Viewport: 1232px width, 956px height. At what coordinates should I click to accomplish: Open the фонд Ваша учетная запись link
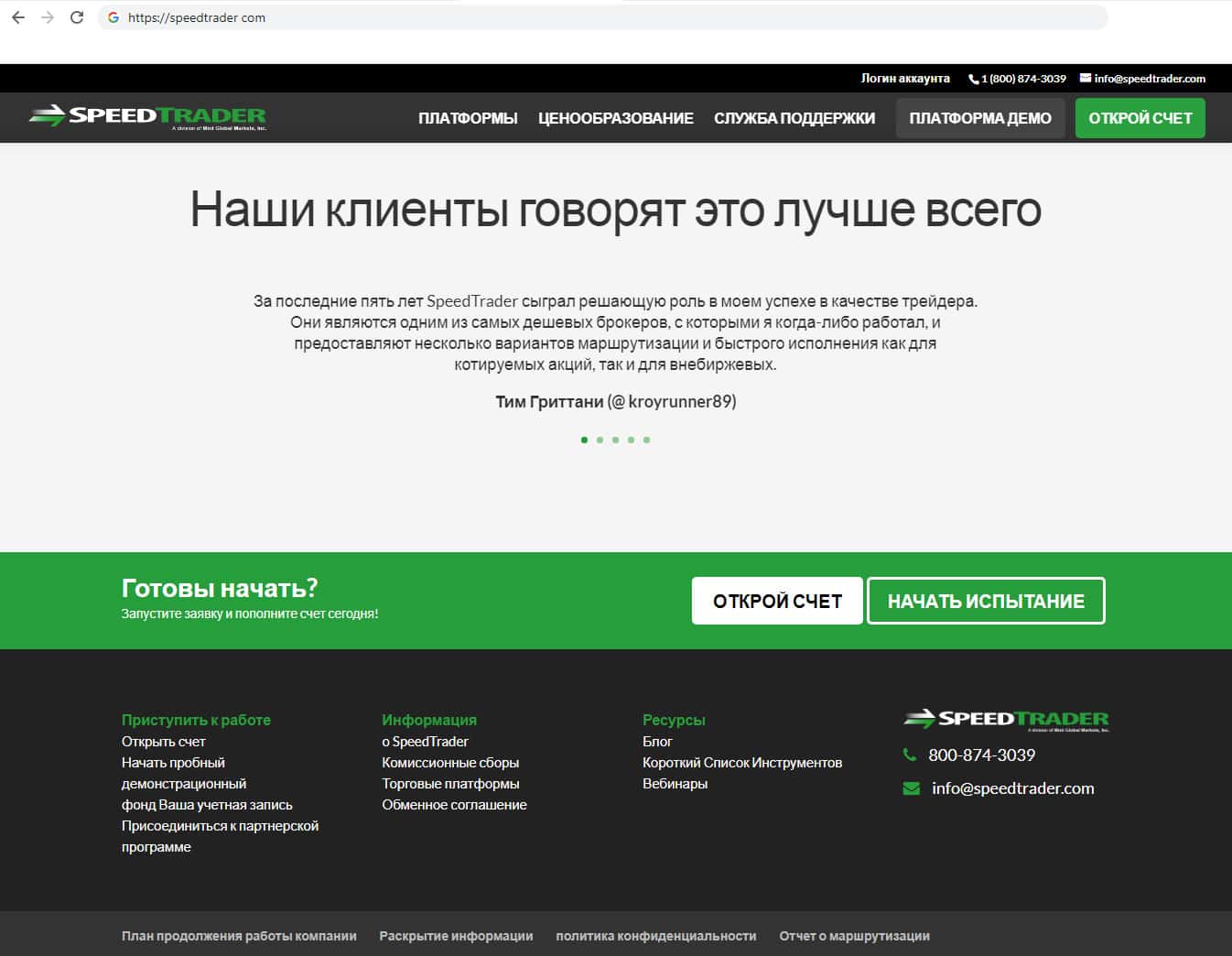point(207,805)
